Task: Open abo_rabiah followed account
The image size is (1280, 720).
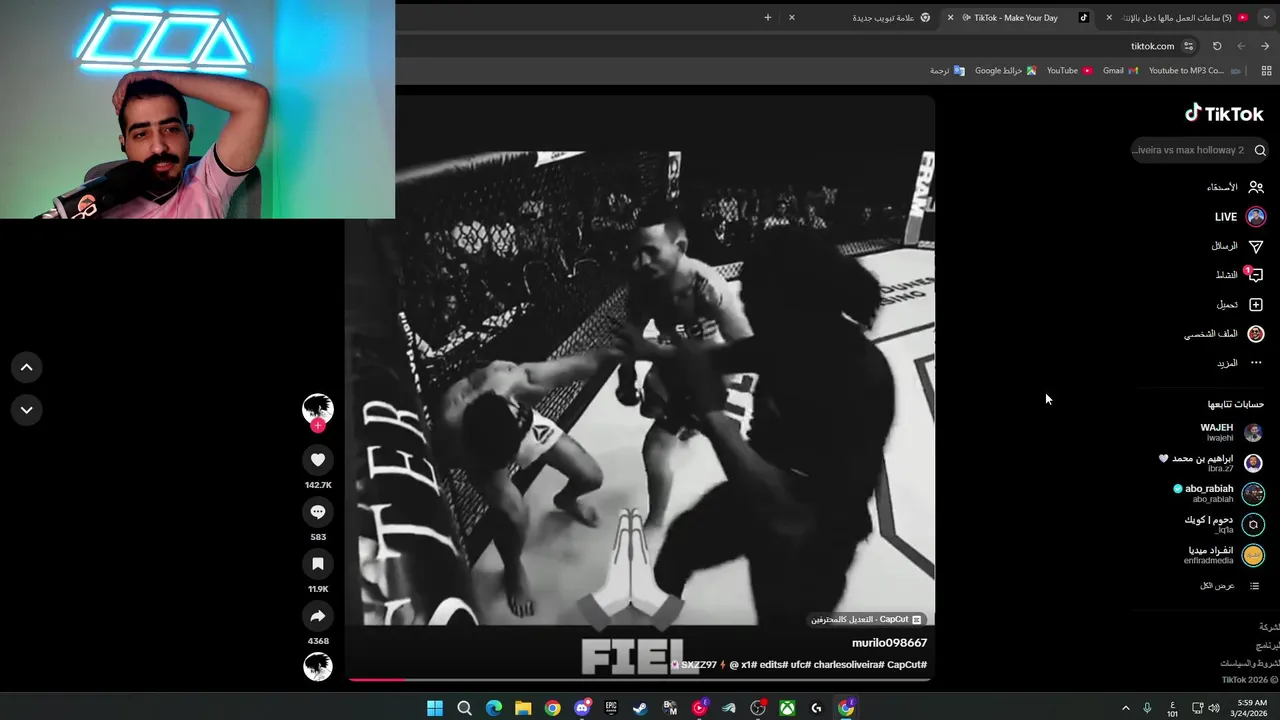Action: 1218,493
